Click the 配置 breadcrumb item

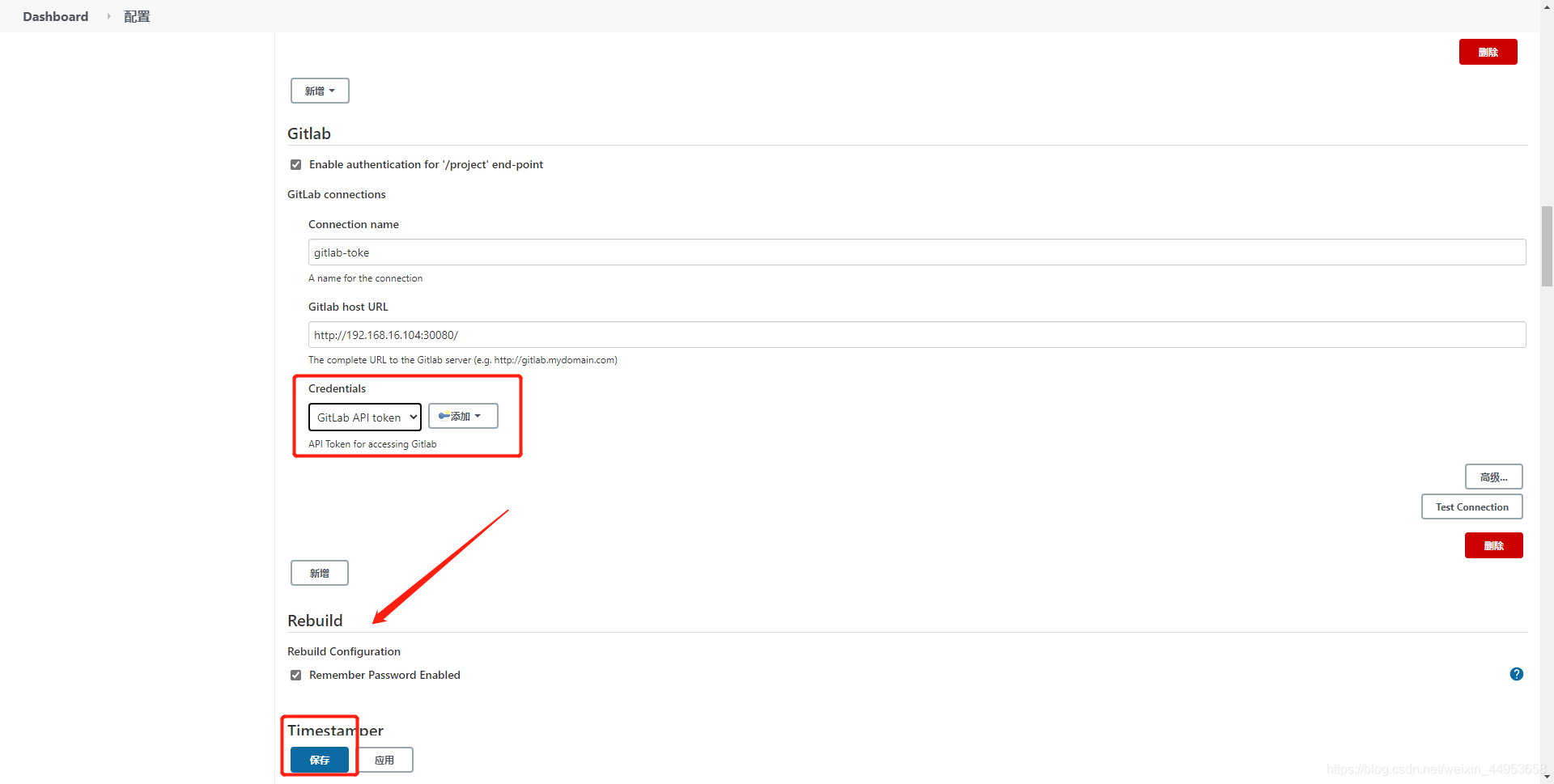tap(137, 16)
